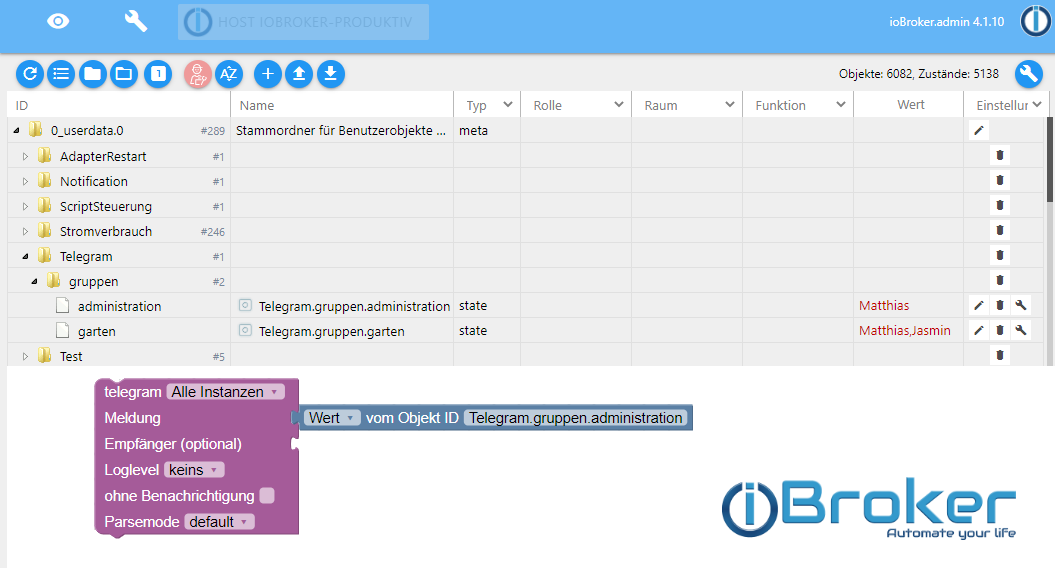Delete the Stromverbrauch folder via trash icon
Screen dimensions: 1055x568
(999, 231)
